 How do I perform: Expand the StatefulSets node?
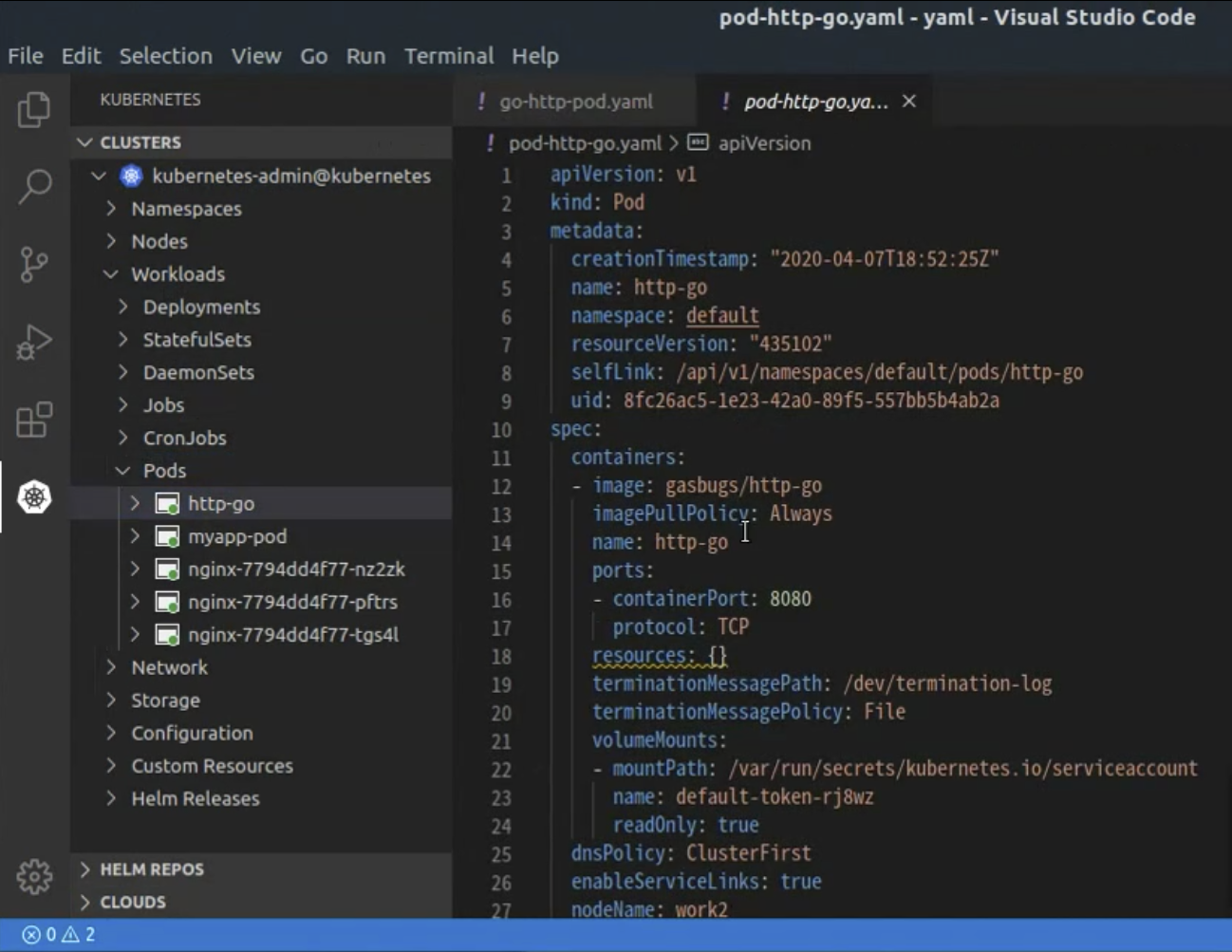(x=123, y=340)
